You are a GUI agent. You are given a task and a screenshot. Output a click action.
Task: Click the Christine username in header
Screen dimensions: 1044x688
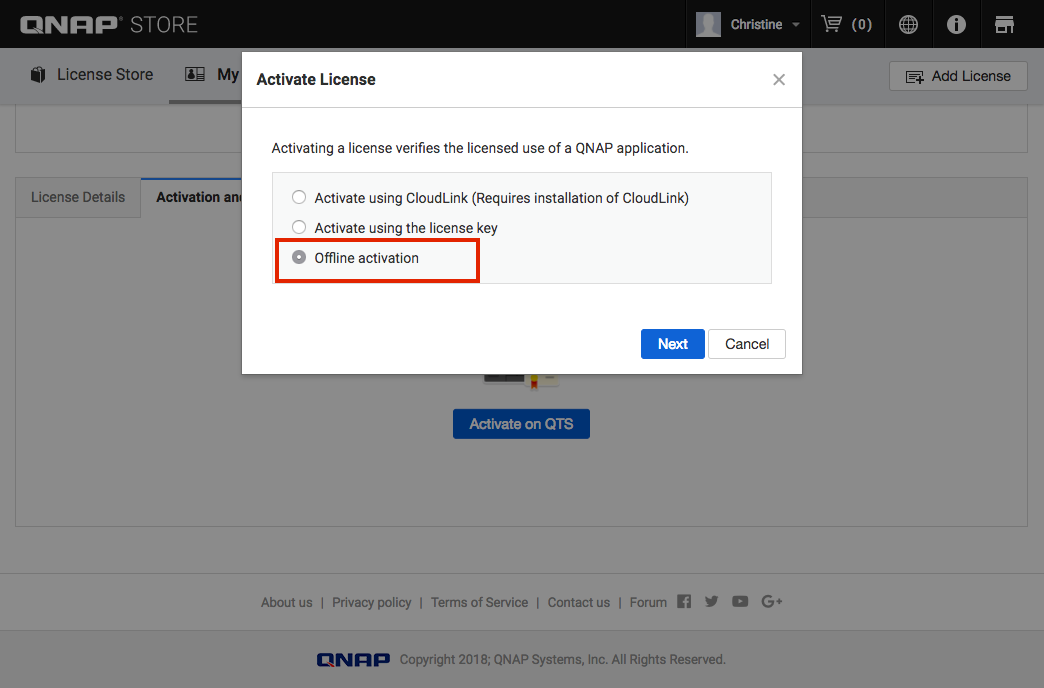point(756,25)
